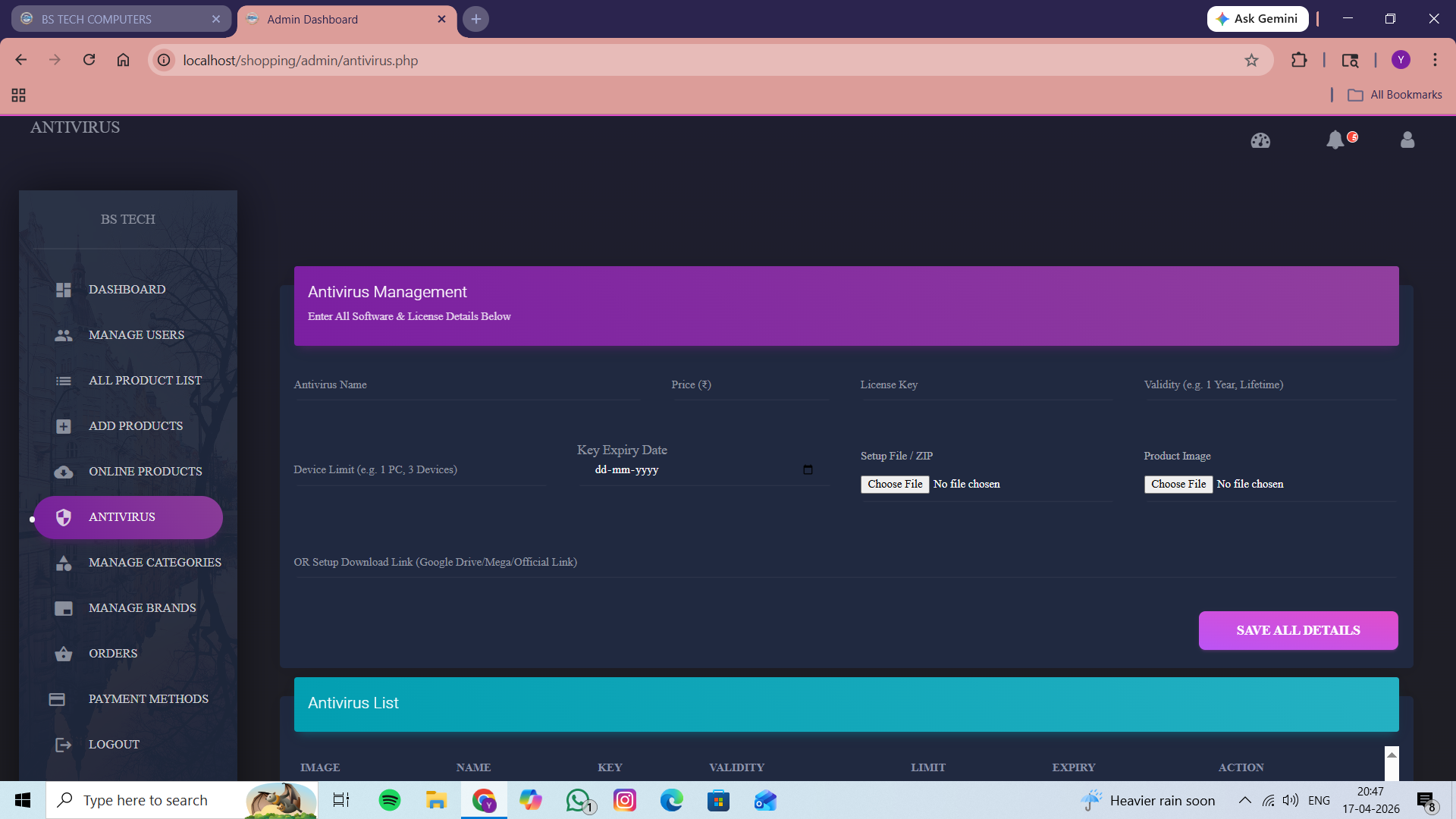The width and height of the screenshot is (1456, 819).
Task: Choose File for Product Image
Action: (1178, 485)
